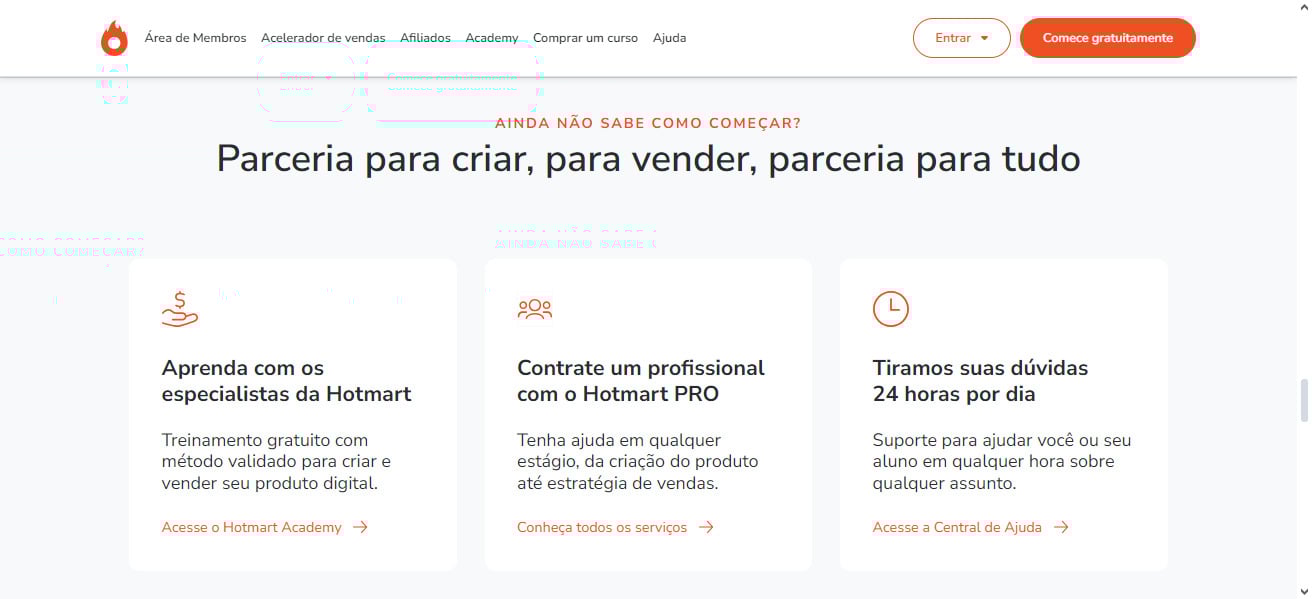The height and width of the screenshot is (599, 1312).
Task: Click heading Aprenda com os especialistas da Hotmart
Action: click(286, 381)
